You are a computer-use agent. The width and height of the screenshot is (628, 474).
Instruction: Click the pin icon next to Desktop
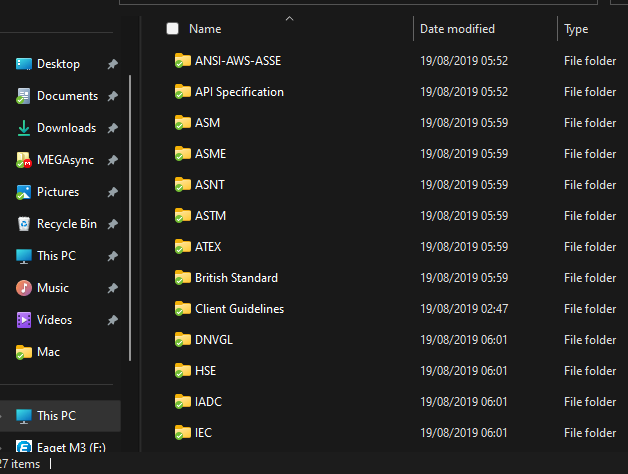point(113,64)
